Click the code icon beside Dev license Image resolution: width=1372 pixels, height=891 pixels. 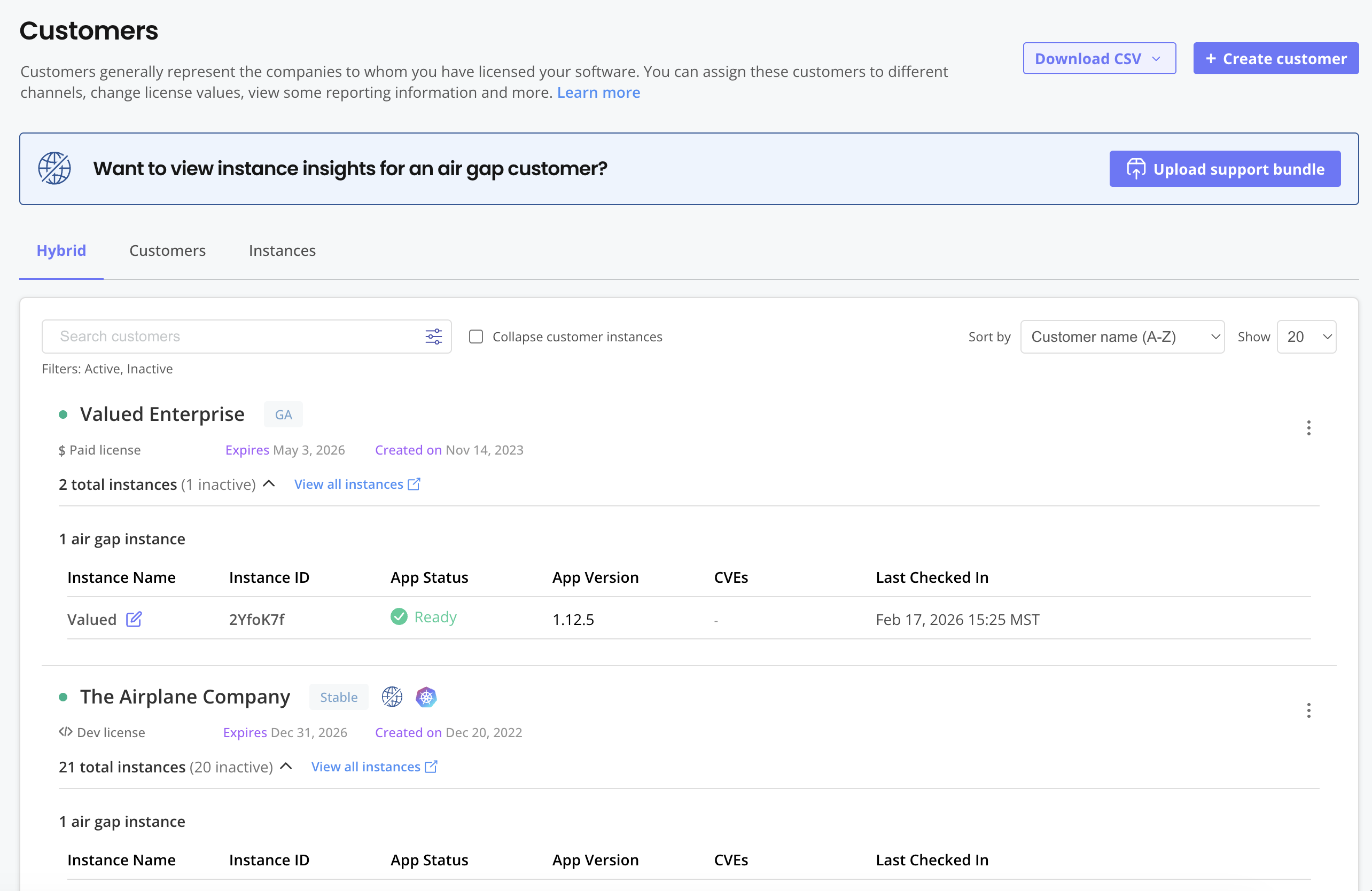click(65, 732)
